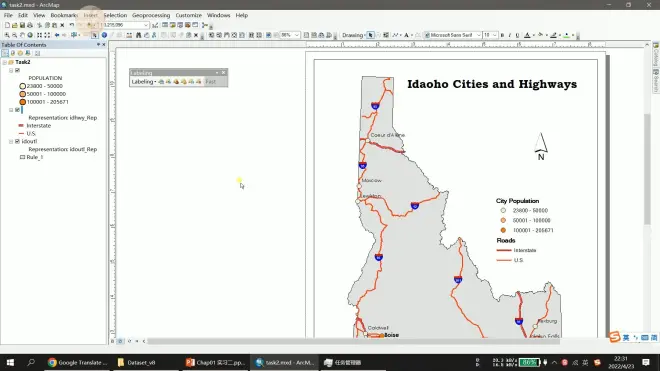The image size is (660, 371).
Task: Open the Customize menu
Action: (189, 15)
